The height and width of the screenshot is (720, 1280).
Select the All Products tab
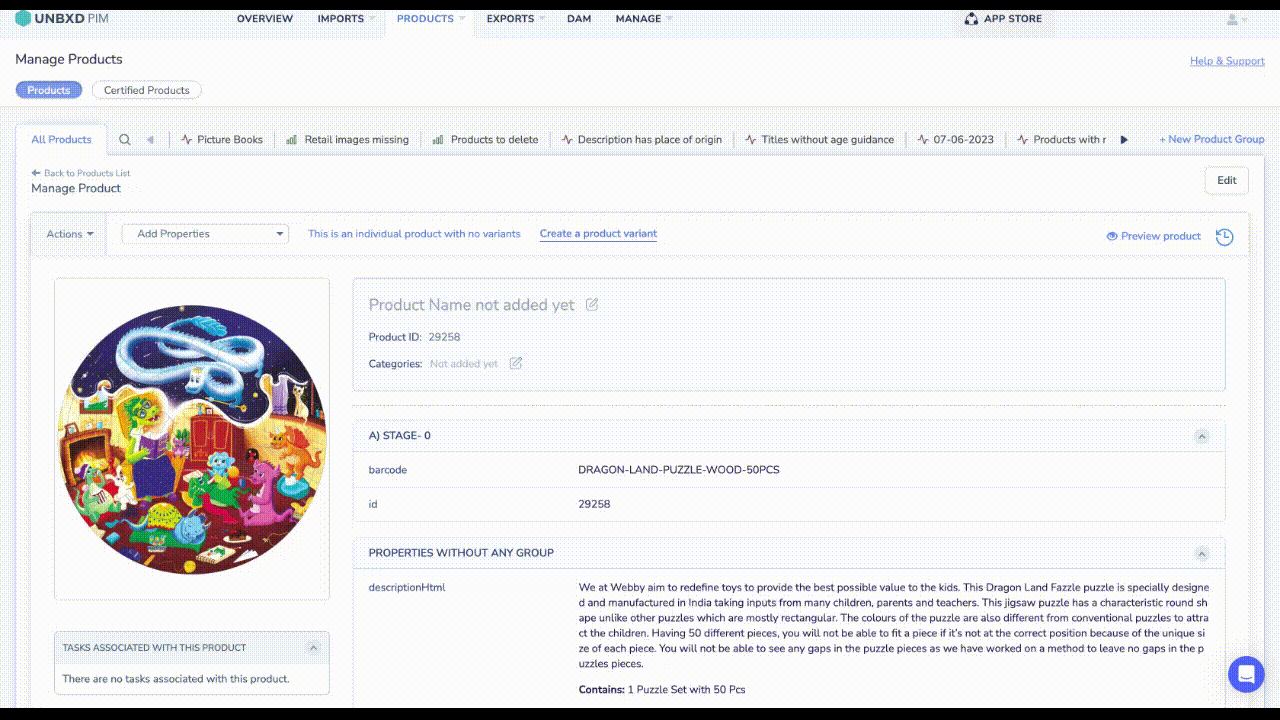pyautogui.click(x=61, y=140)
